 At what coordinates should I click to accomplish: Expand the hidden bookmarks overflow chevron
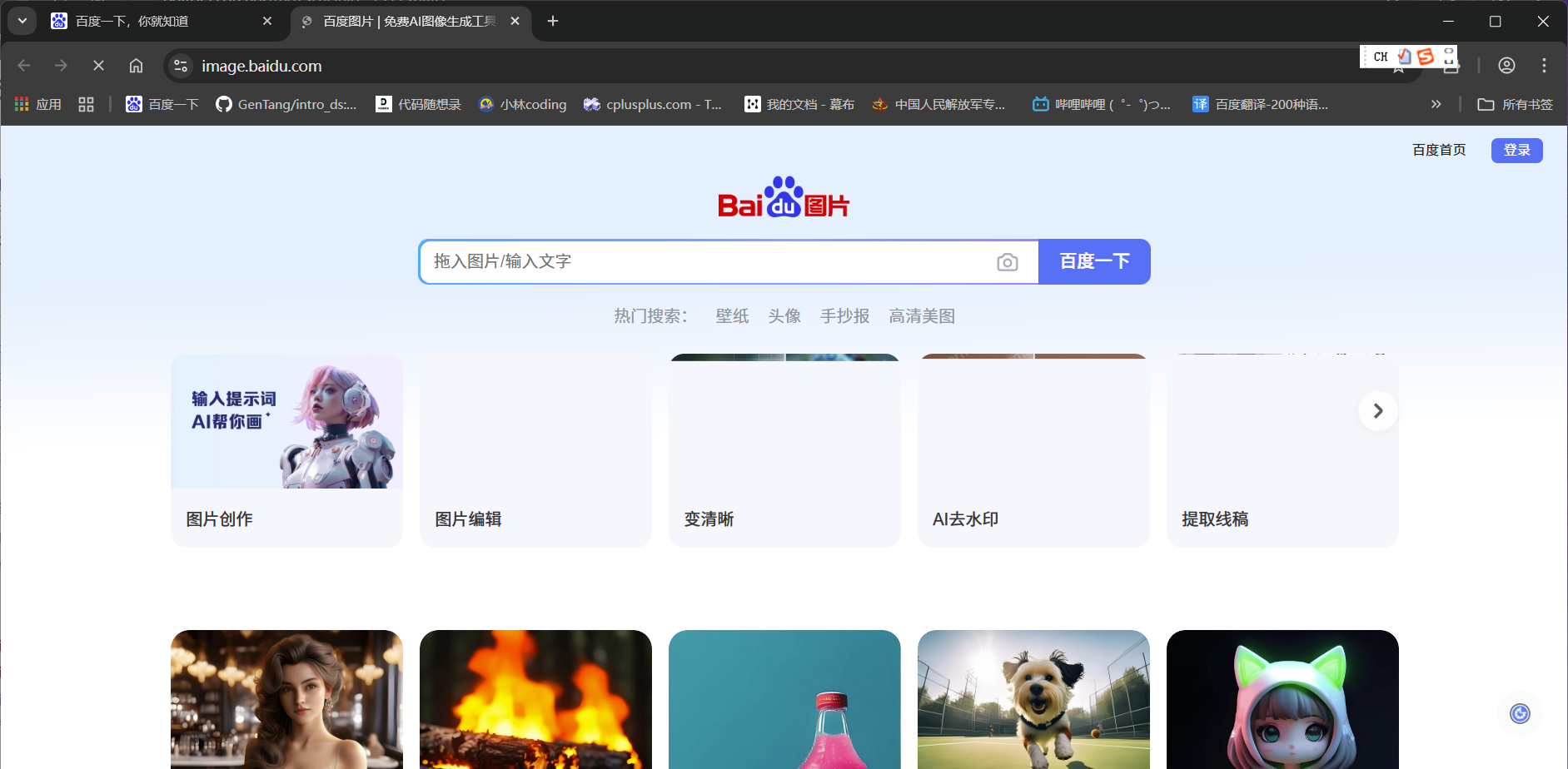click(1436, 104)
